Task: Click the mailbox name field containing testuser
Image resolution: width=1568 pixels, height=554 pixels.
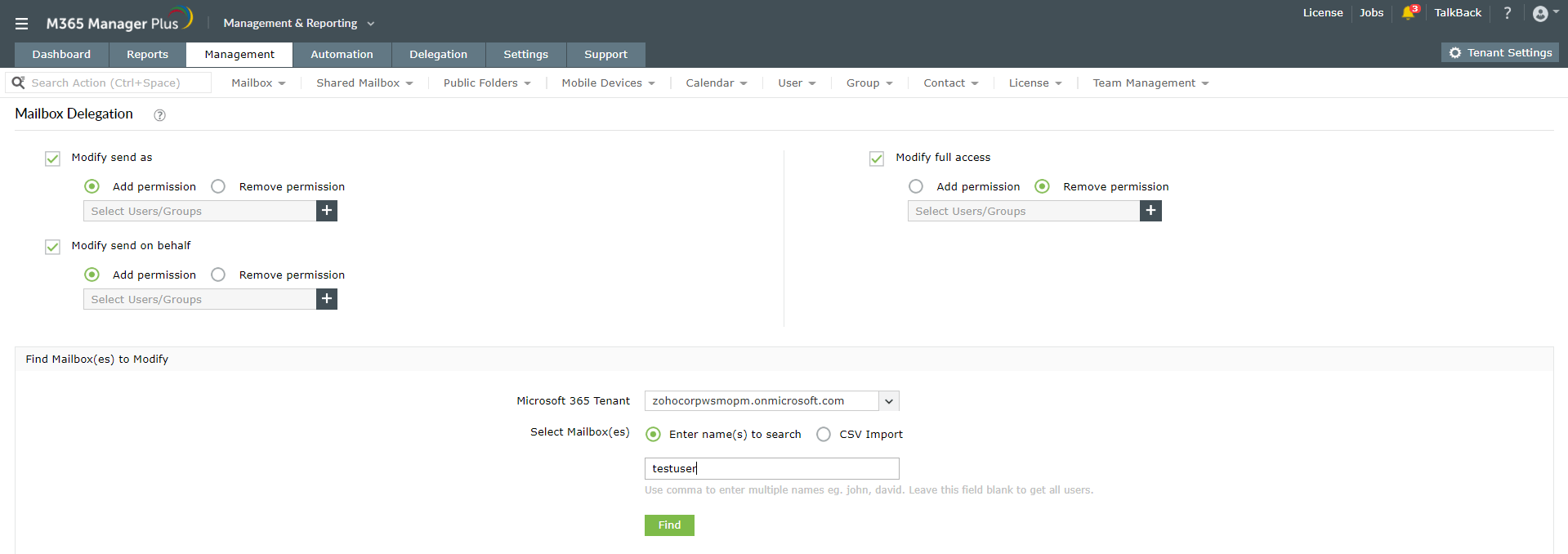Action: point(772,468)
